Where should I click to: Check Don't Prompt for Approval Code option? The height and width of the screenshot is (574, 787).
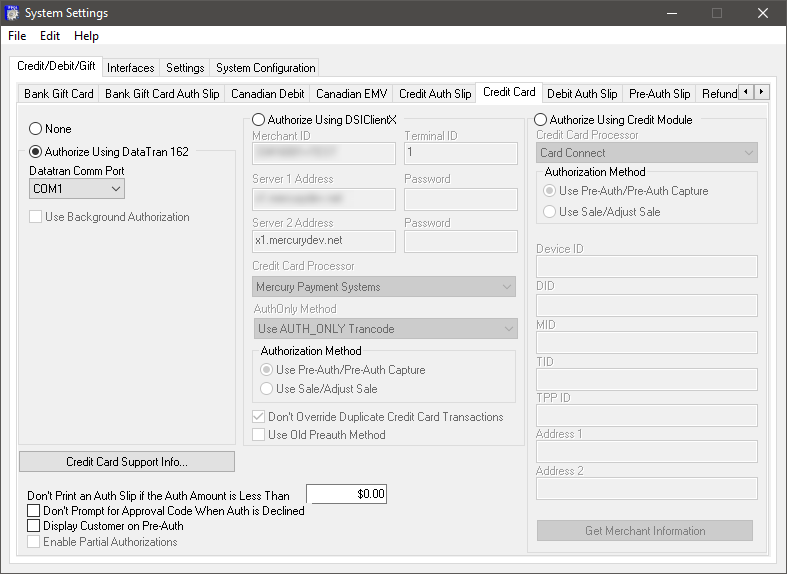pos(34,511)
